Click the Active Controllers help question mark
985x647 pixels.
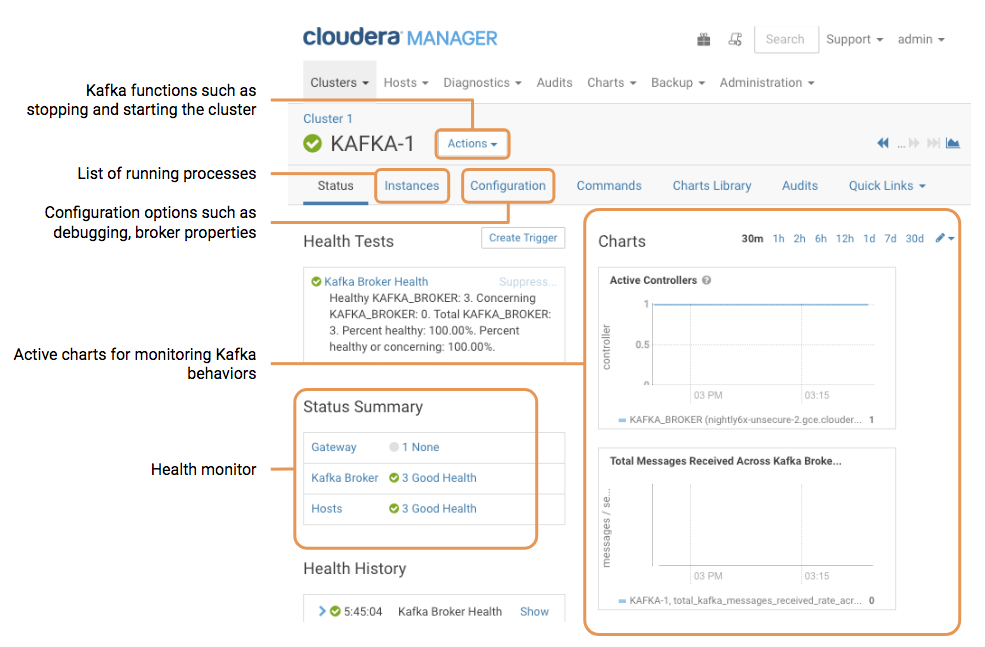[707, 280]
